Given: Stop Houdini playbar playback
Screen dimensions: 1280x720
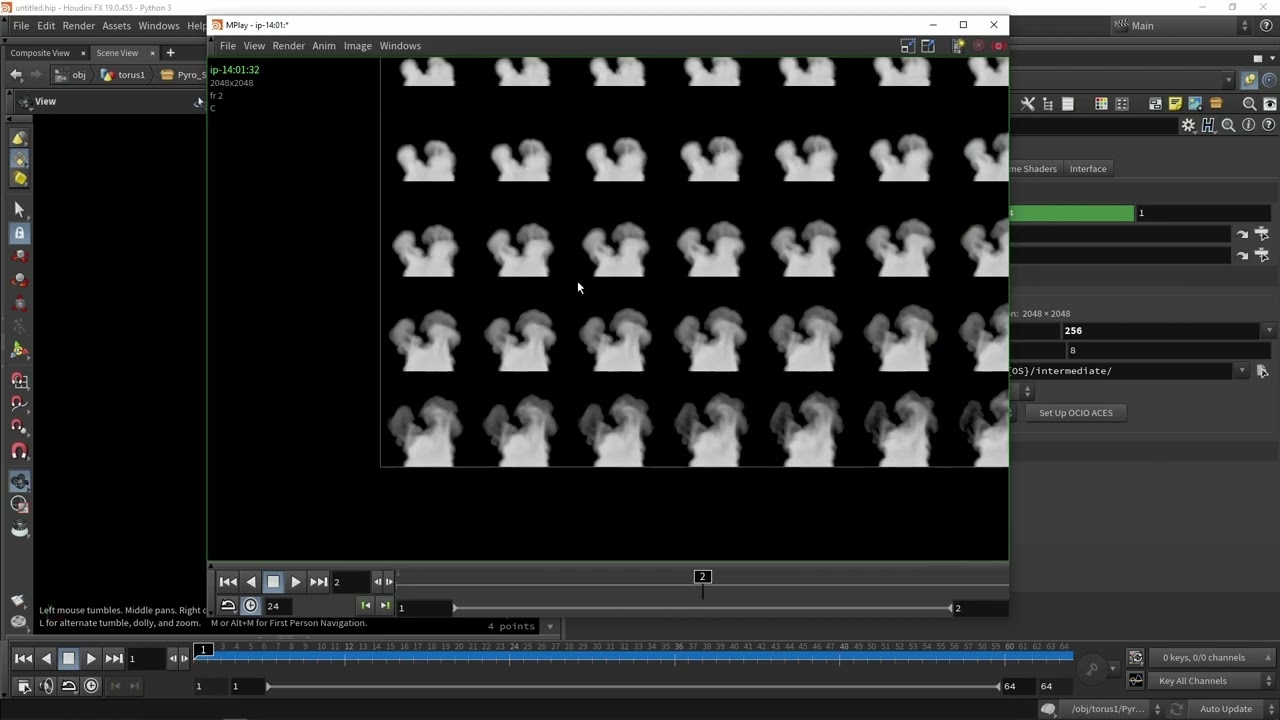Looking at the screenshot, I should pyautogui.click(x=68, y=658).
